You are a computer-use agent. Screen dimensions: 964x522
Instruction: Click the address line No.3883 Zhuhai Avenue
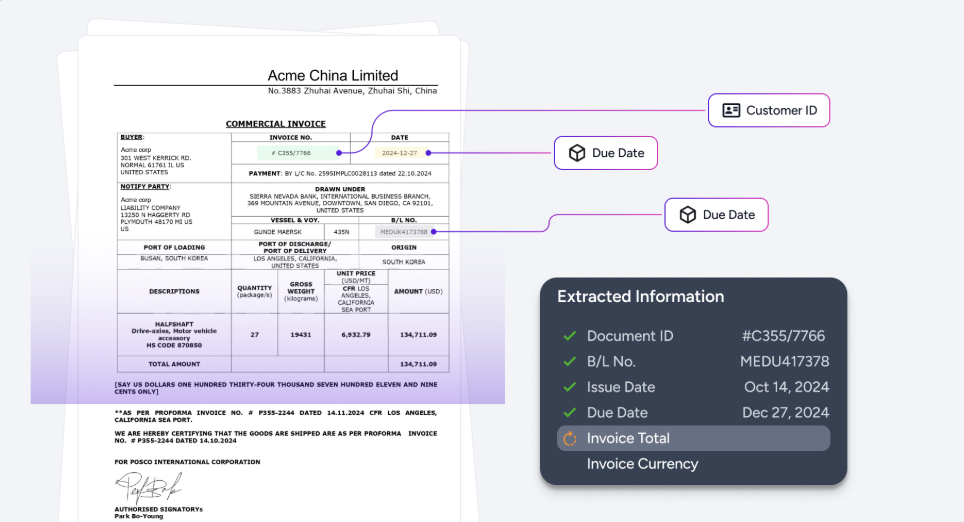[x=352, y=90]
